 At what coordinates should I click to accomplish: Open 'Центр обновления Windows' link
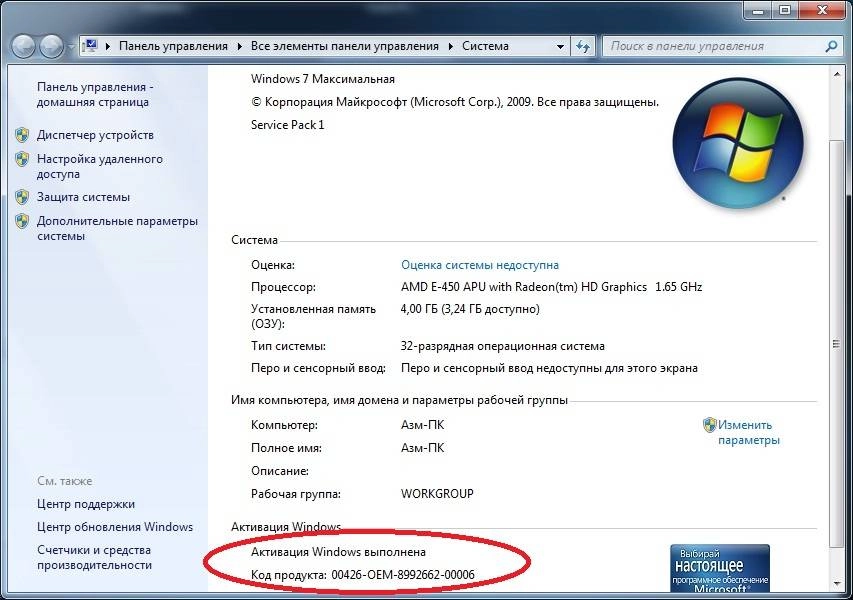115,527
